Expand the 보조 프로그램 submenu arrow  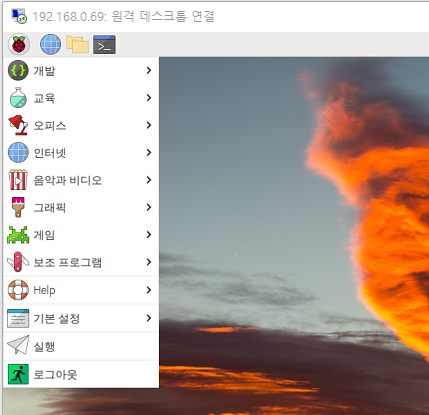click(x=149, y=262)
